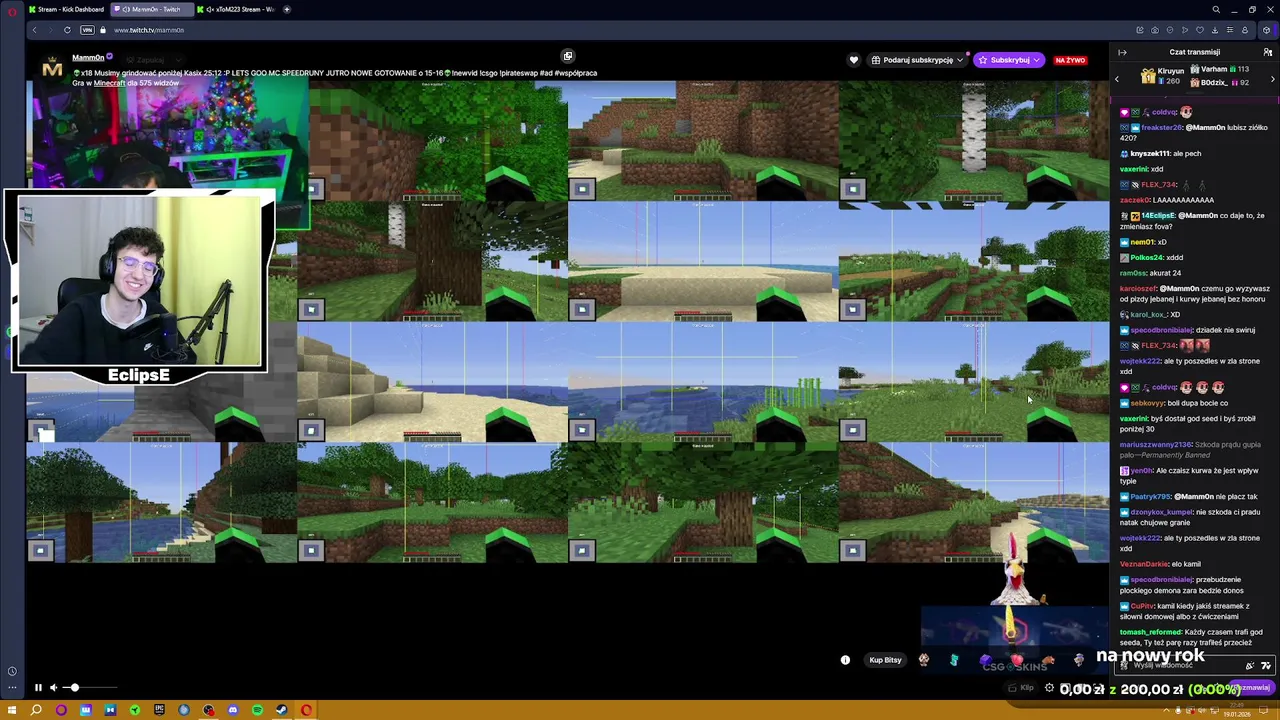Search tabs using the magnifier icon
This screenshot has width=1280, height=720.
pyautogui.click(x=1216, y=9)
